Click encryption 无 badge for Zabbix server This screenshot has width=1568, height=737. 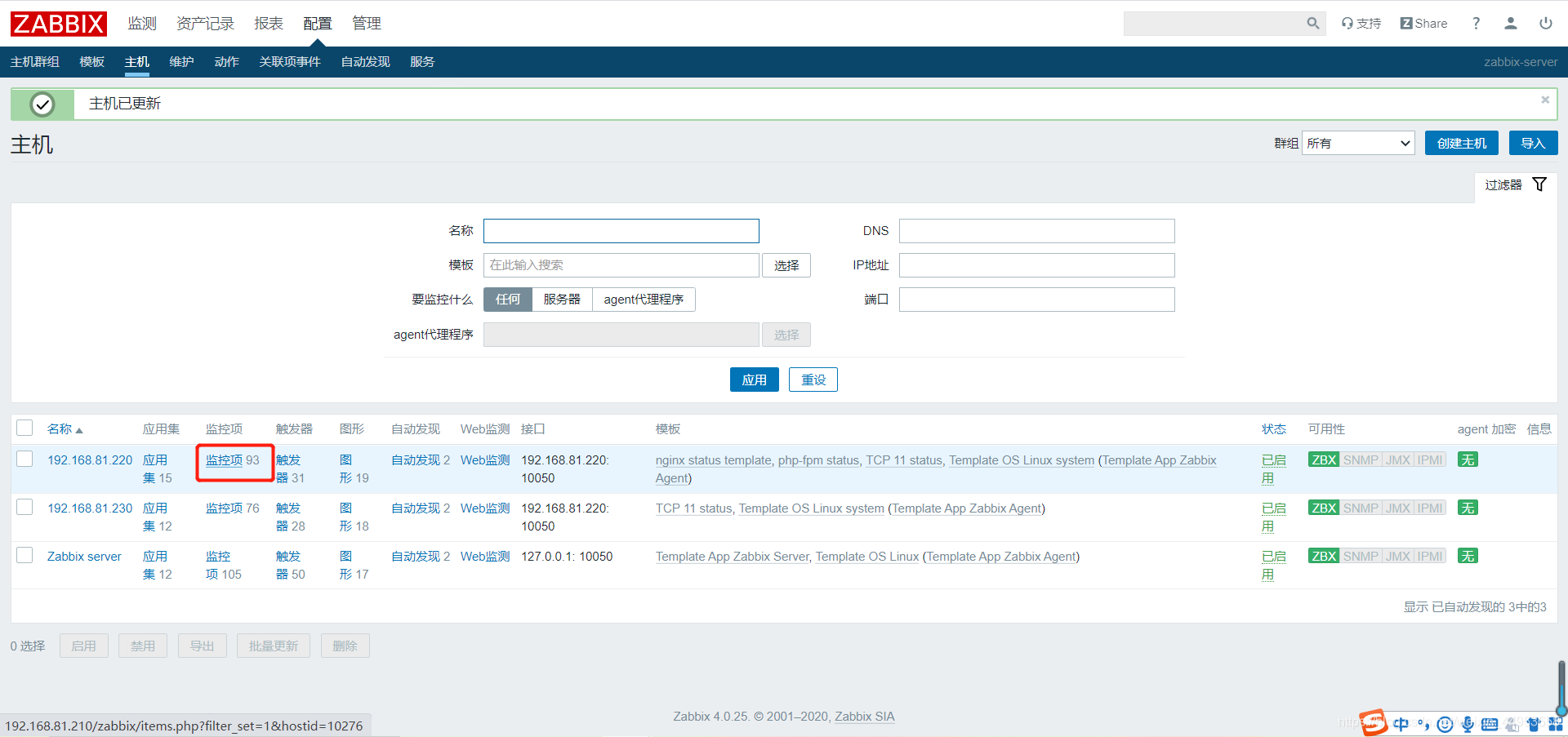(1468, 557)
